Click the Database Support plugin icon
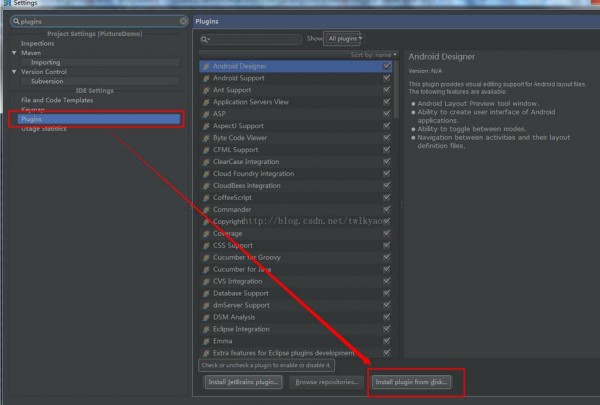This screenshot has width=600, height=405. pos(206,293)
